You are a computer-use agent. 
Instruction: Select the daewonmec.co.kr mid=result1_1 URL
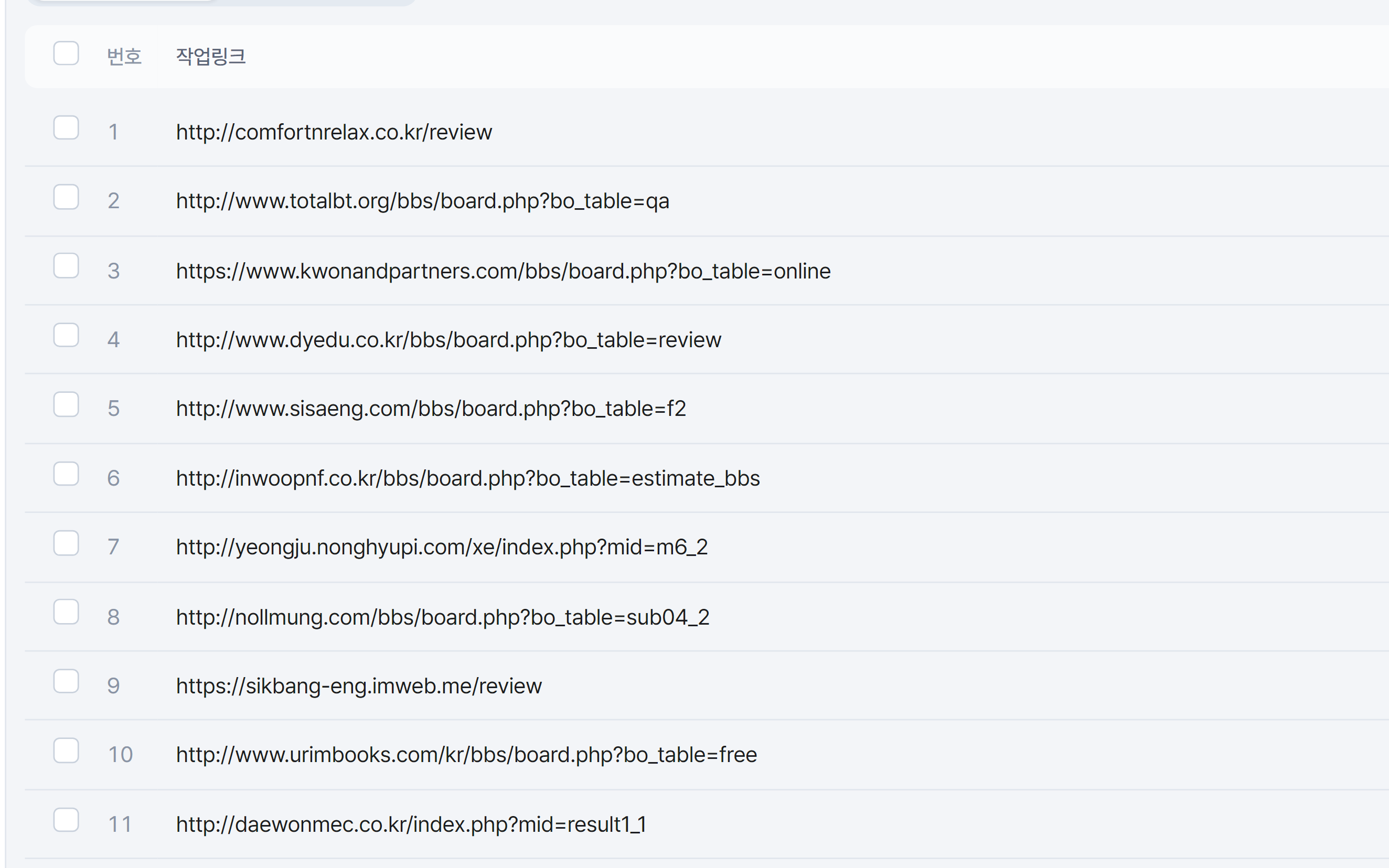[x=411, y=825]
